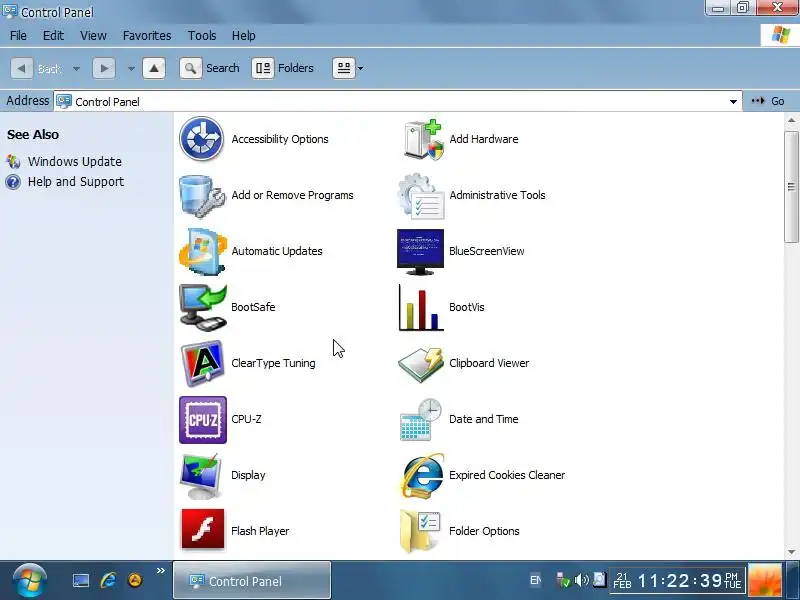Open the File menu
Viewport: 800px width, 600px height.
[x=18, y=36]
